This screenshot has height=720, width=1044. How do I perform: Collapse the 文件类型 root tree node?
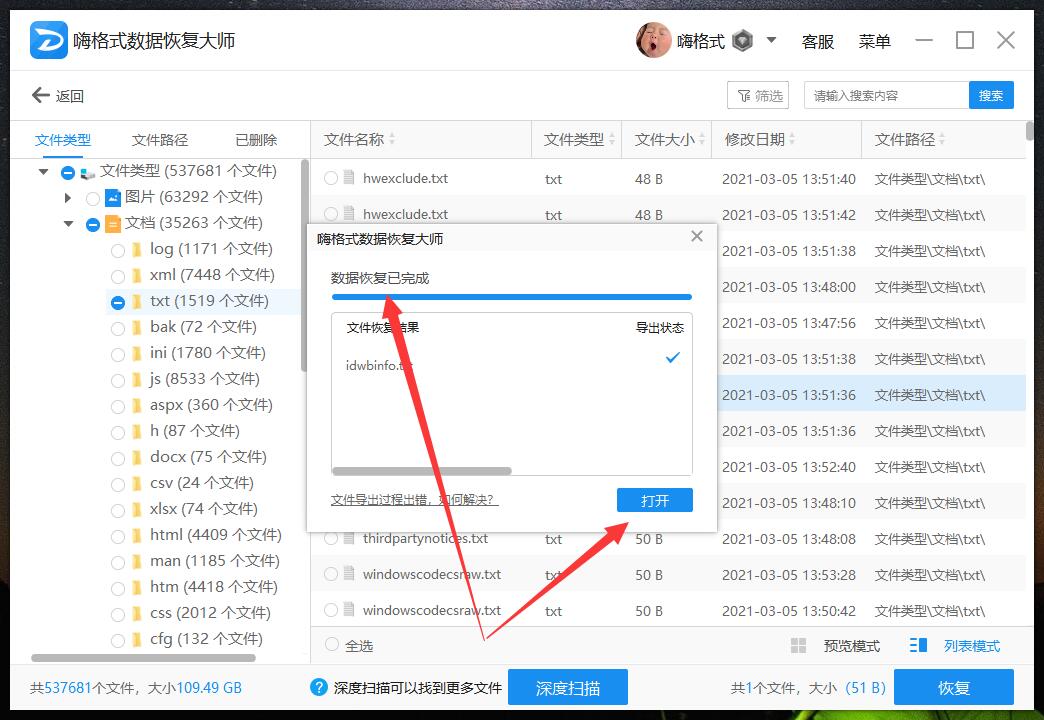(44, 172)
